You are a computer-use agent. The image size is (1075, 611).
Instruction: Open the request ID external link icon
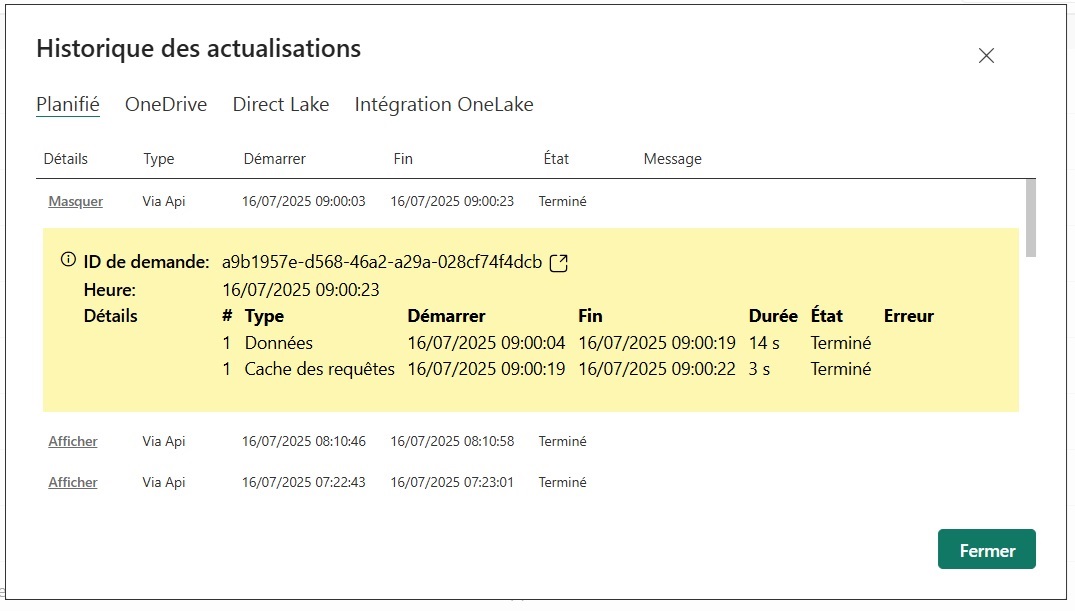point(559,263)
